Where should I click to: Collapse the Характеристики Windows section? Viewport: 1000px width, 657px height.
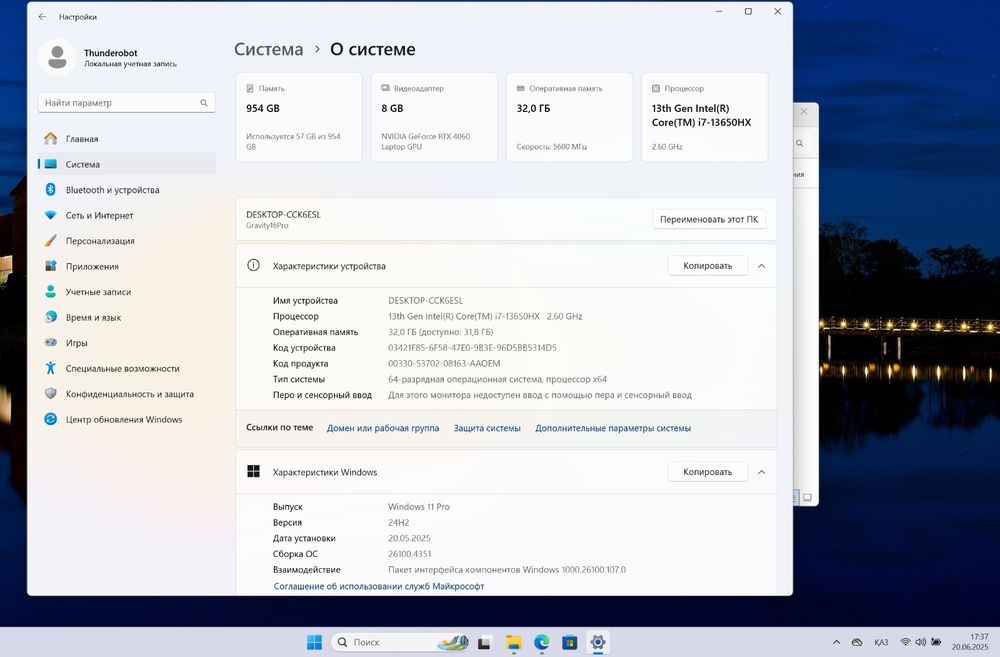761,472
